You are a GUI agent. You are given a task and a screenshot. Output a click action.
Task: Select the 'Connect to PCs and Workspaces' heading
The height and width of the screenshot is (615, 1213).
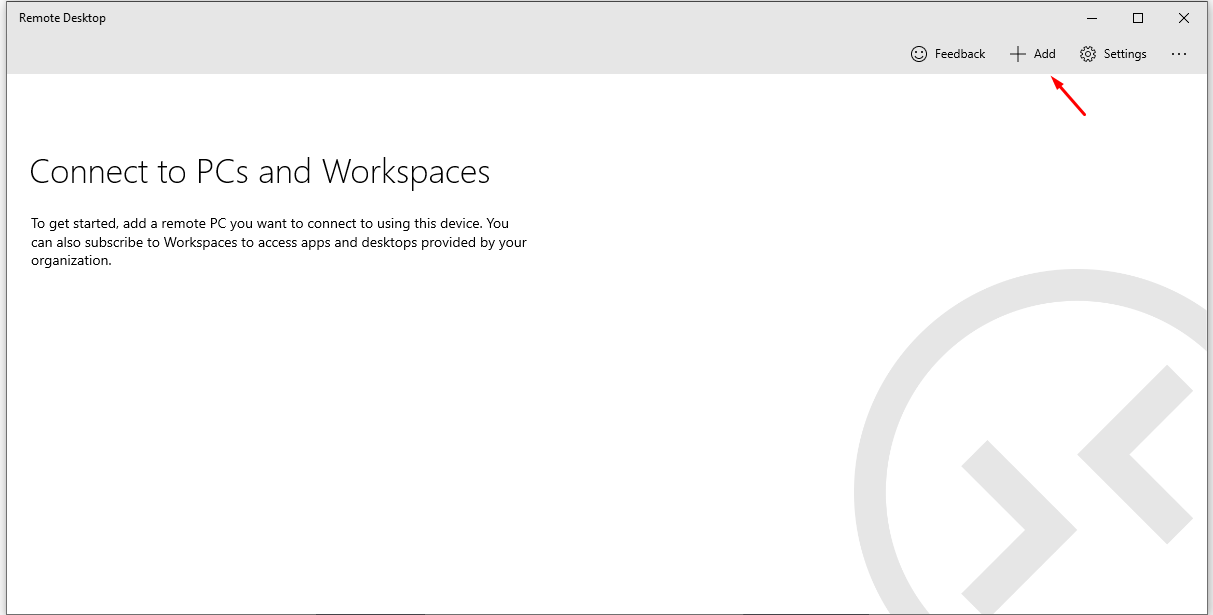pyautogui.click(x=260, y=172)
